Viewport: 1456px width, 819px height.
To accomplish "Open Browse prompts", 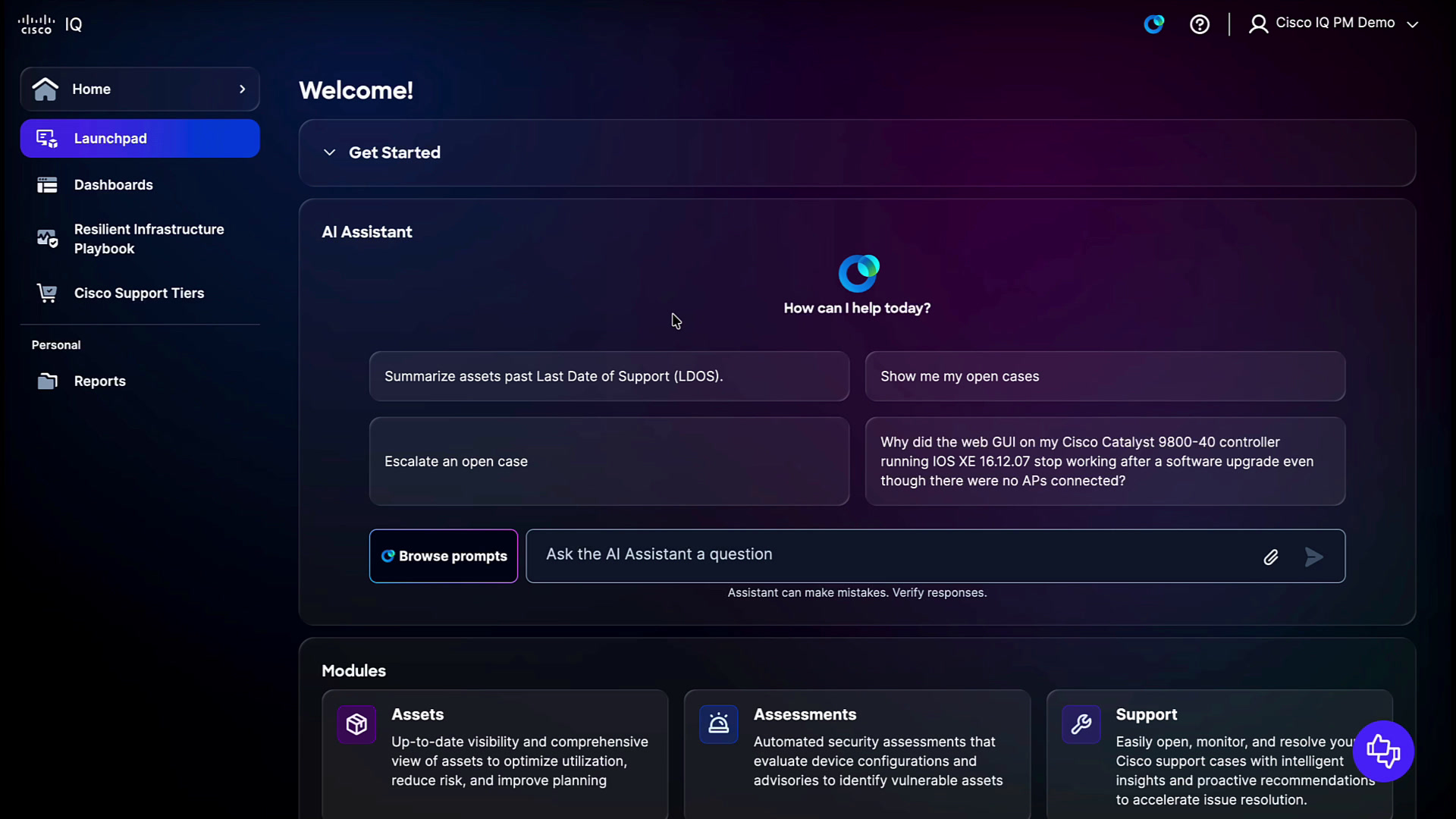I will pos(444,556).
